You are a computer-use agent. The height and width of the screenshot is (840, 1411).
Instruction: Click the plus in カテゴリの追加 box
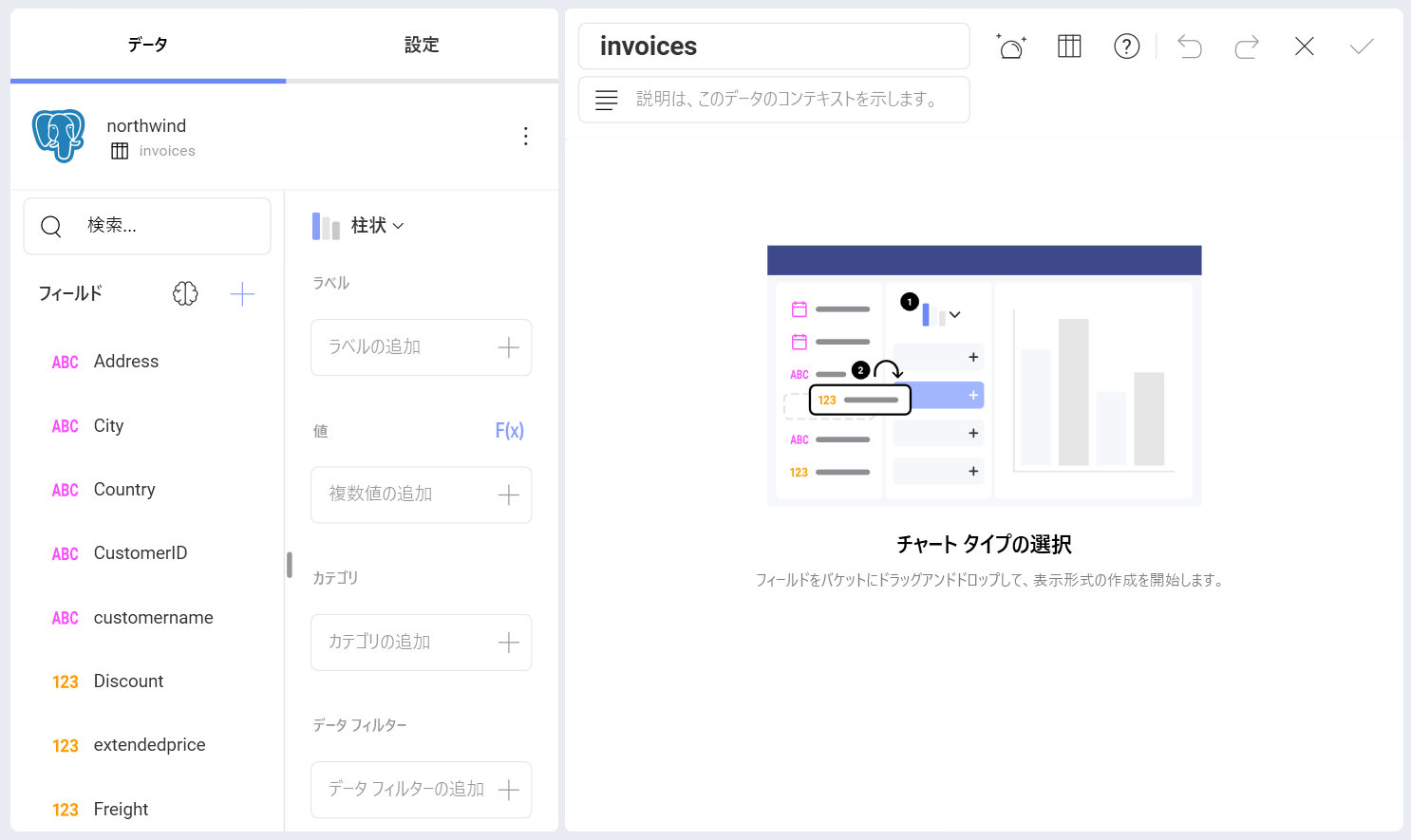509,643
